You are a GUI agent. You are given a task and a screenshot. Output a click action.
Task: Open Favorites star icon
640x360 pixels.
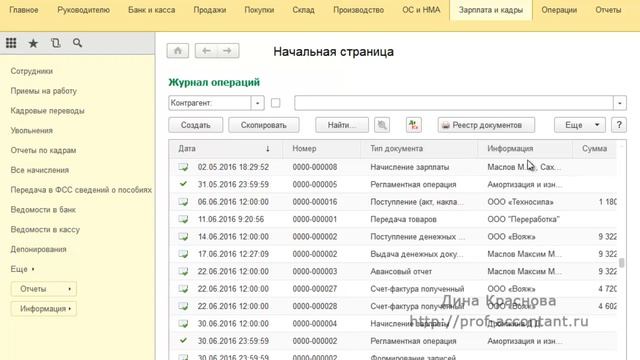pyautogui.click(x=33, y=43)
